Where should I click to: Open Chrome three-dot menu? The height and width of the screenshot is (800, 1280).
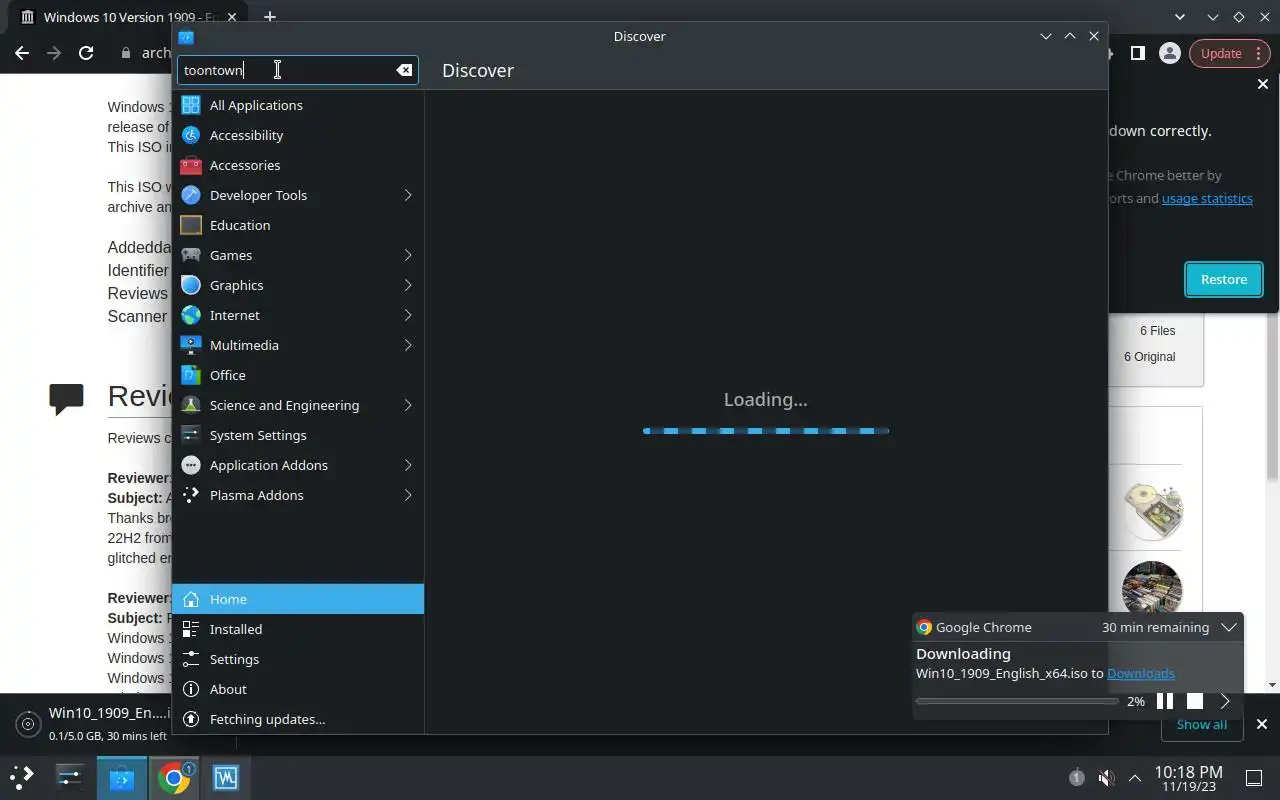point(1259,53)
